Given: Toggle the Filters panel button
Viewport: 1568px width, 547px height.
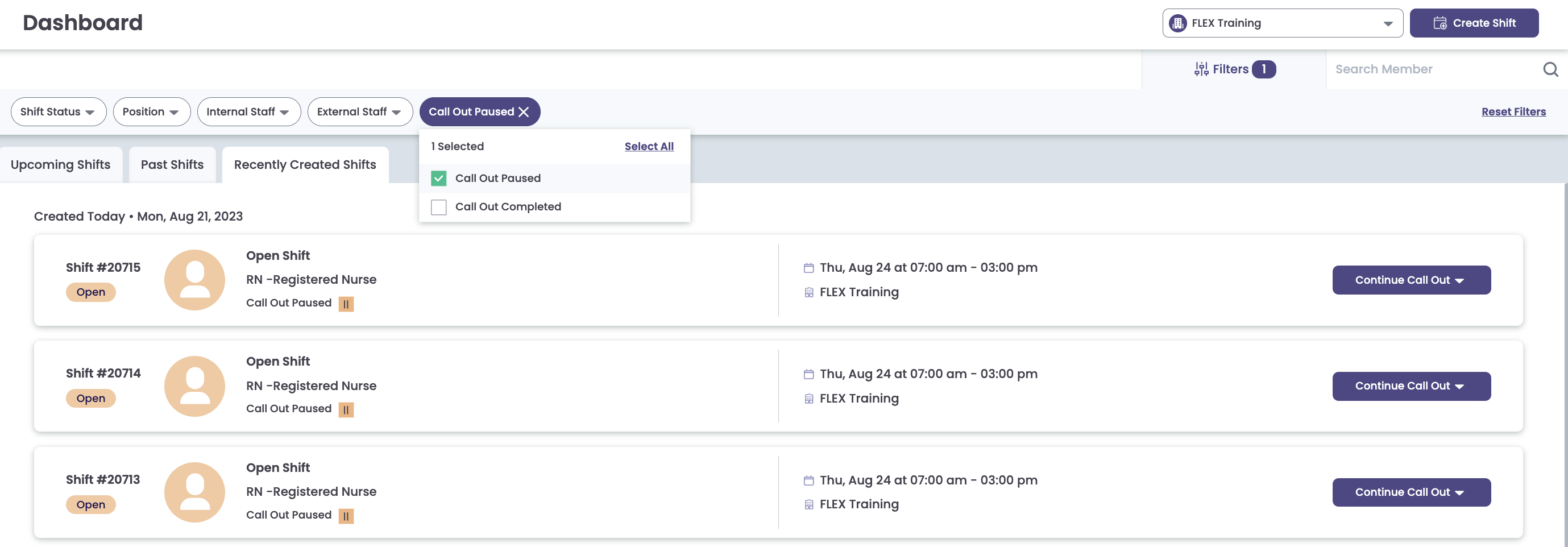Looking at the screenshot, I should pyautogui.click(x=1234, y=69).
